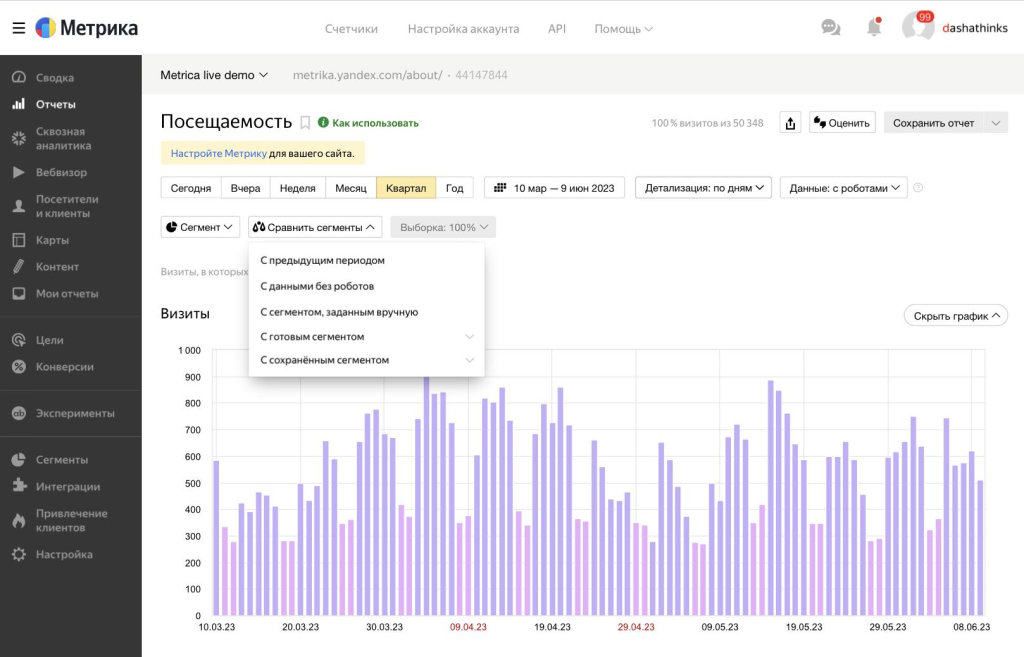Set the period to Год
The image size is (1024, 657).
[x=454, y=188]
